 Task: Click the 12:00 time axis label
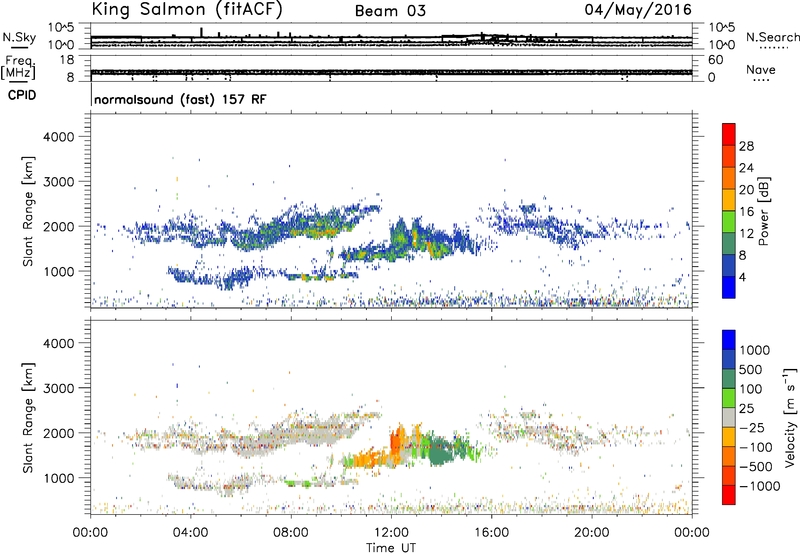pyautogui.click(x=391, y=533)
